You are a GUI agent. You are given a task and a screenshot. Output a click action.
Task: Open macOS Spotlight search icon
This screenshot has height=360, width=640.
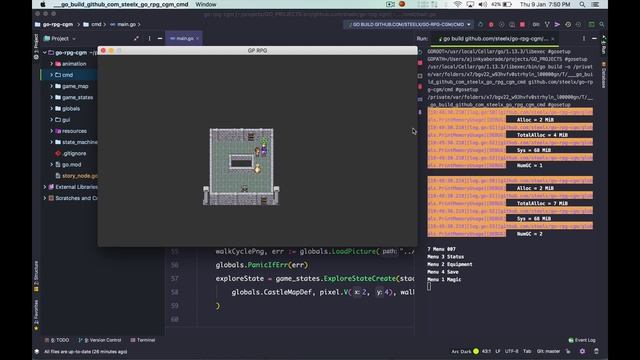click(x=582, y=4)
